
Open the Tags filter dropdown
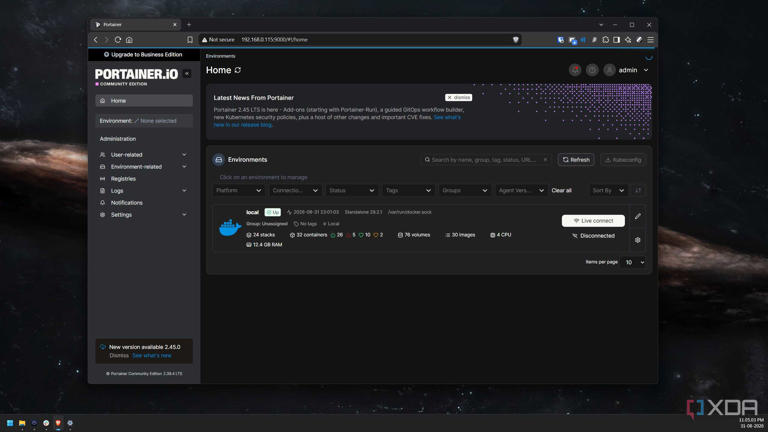(x=408, y=191)
